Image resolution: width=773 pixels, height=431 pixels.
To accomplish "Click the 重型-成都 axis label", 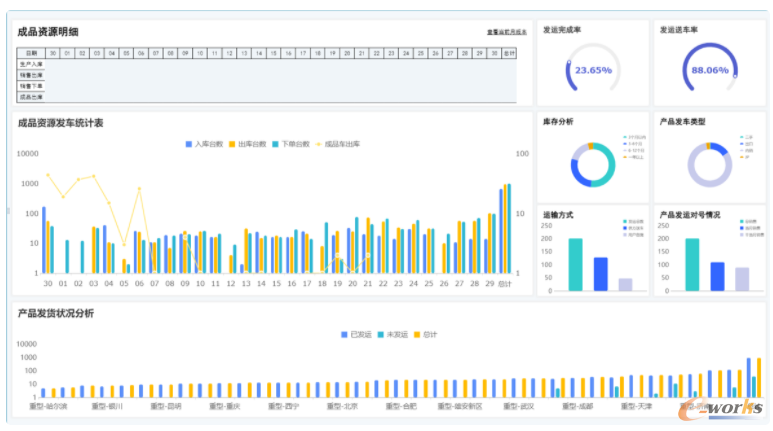I will pos(577,407).
